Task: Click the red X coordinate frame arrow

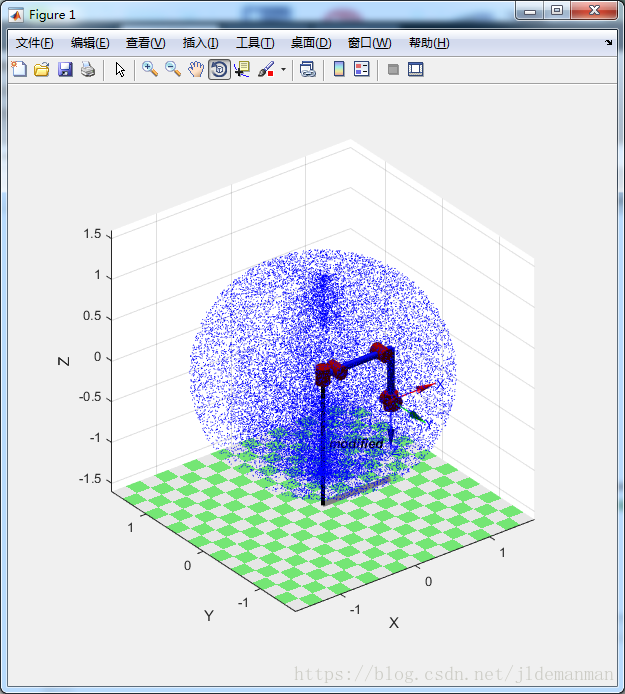Action: coord(417,390)
